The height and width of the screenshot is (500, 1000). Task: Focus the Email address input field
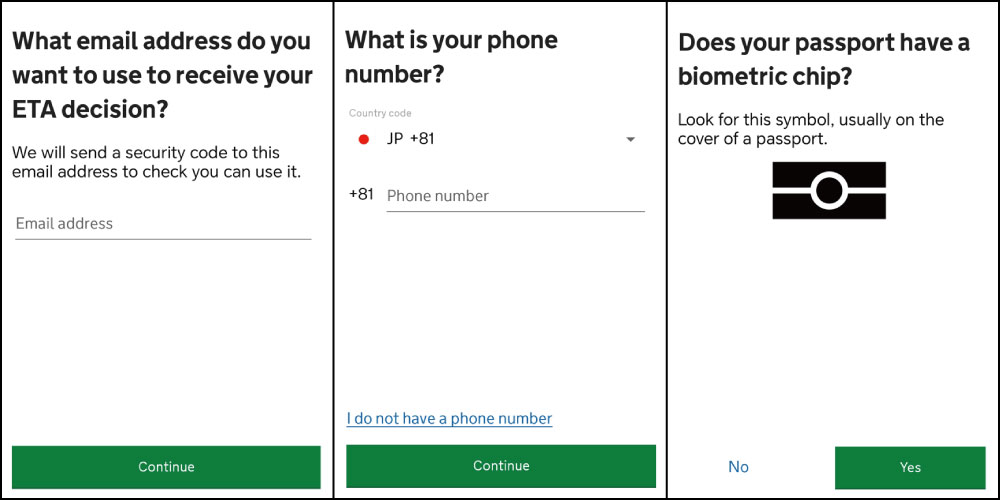pos(163,224)
